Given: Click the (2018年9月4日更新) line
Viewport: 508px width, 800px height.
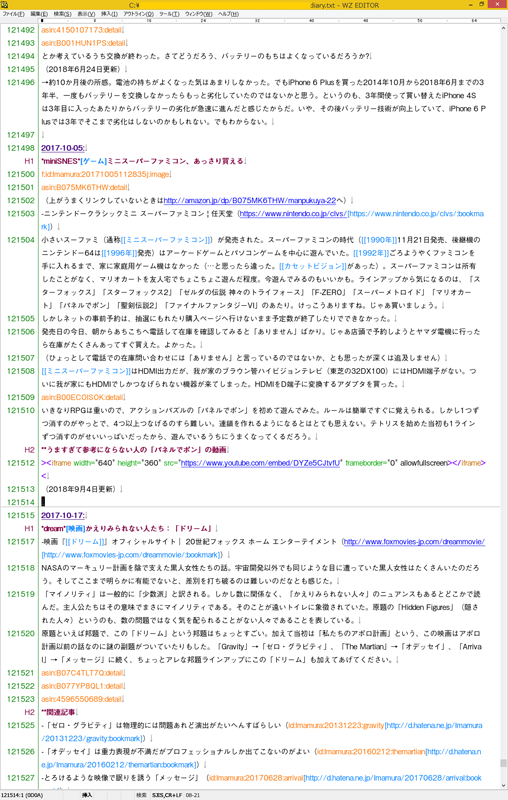Looking at the screenshot, I should click(82, 489).
